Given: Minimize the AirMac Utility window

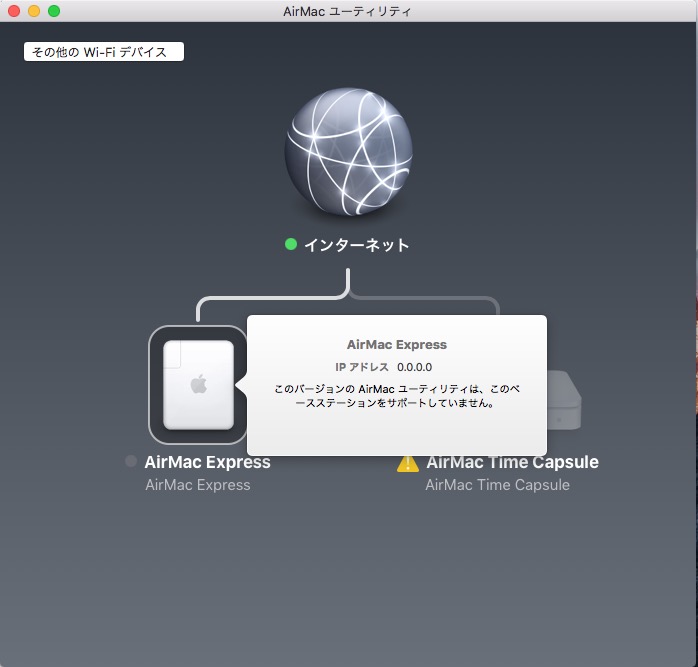Looking at the screenshot, I should click(x=34, y=11).
